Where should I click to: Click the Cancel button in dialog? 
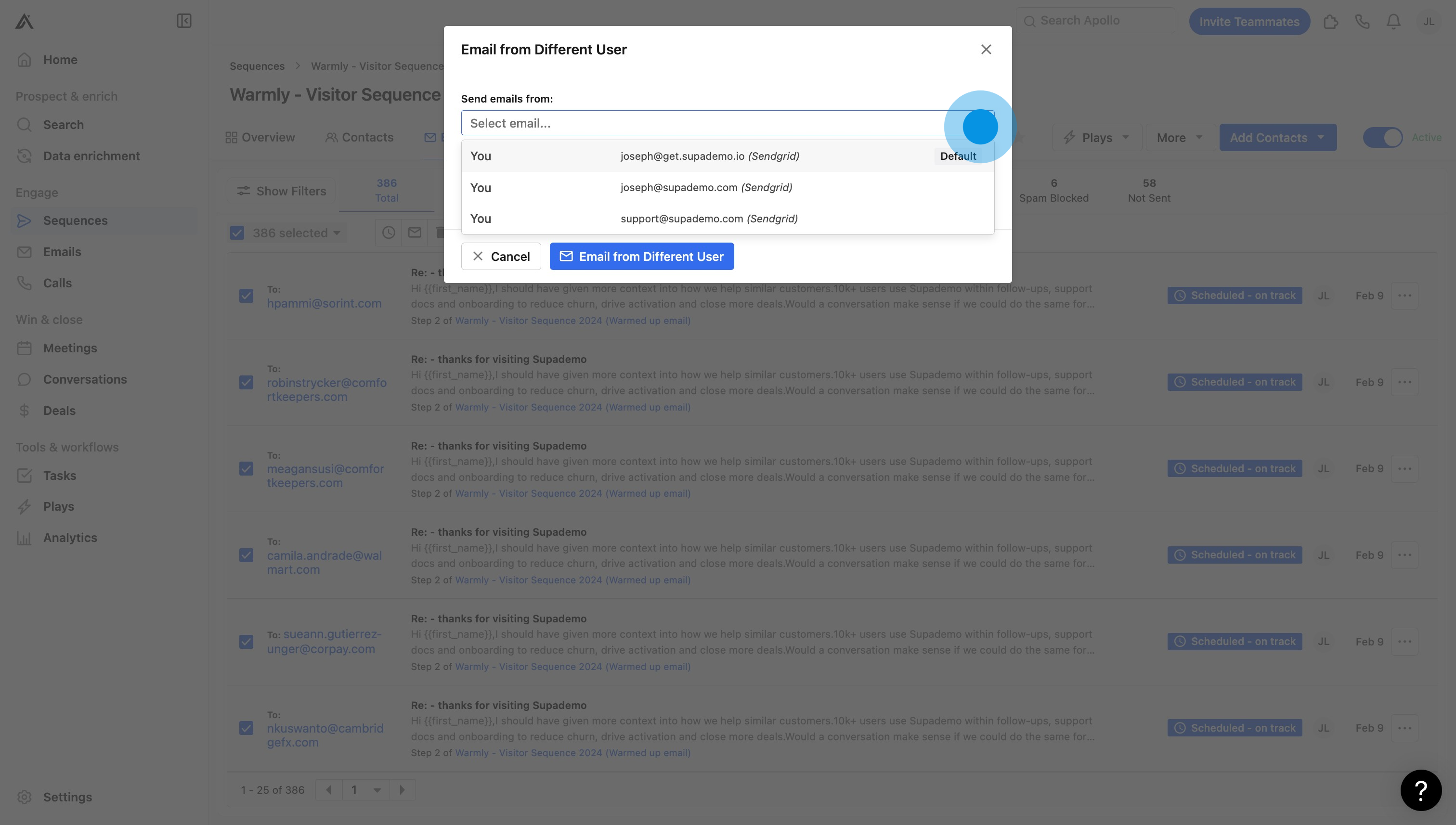500,257
